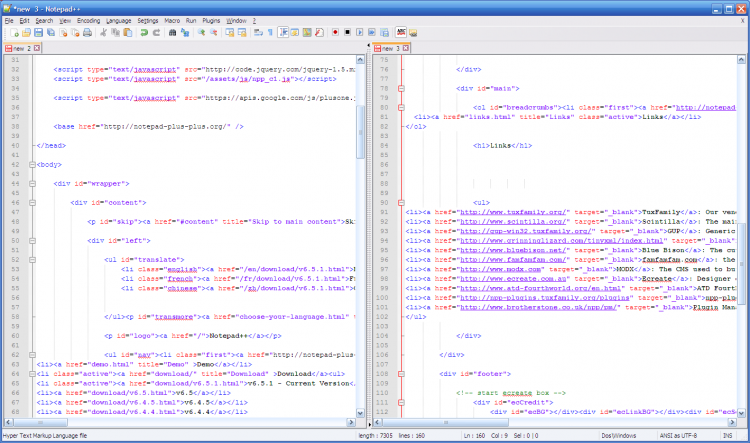Collapse the div main fold on line 78
The width and height of the screenshot is (750, 443).
click(400, 88)
